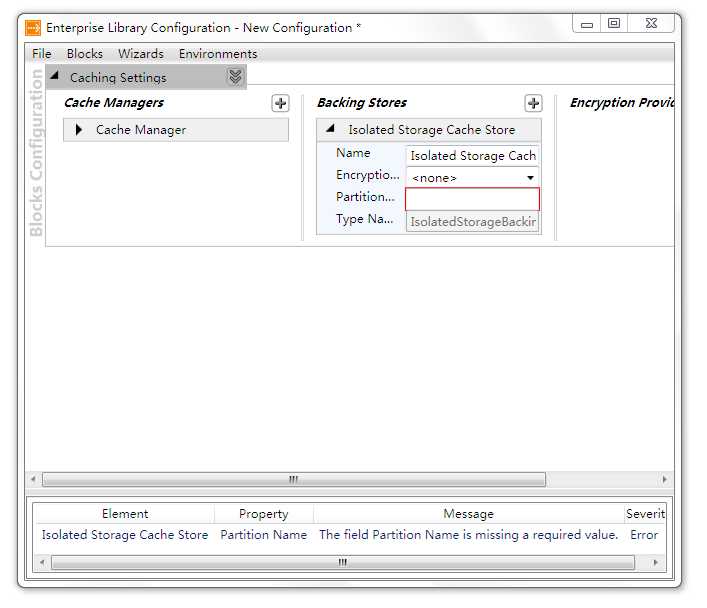Maximize the Enterprise Library Configuration window
The height and width of the screenshot is (608, 707).
(x=614, y=23)
